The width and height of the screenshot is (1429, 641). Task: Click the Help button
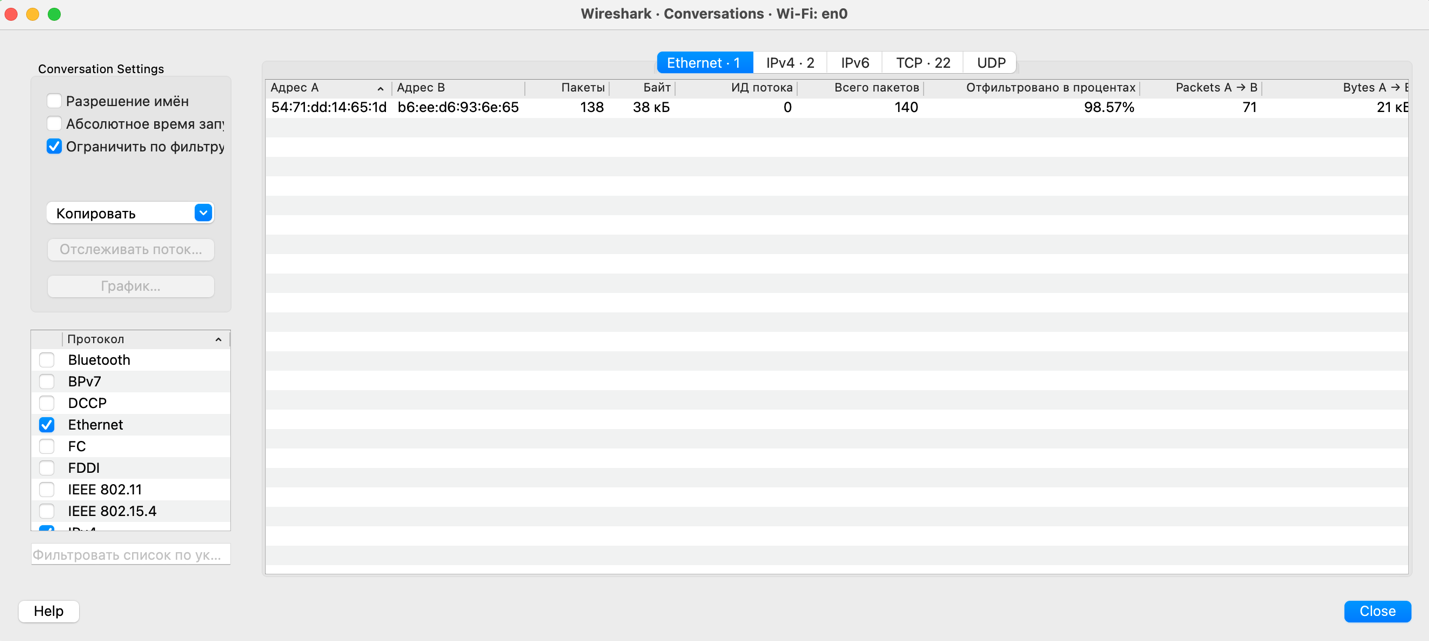49,611
